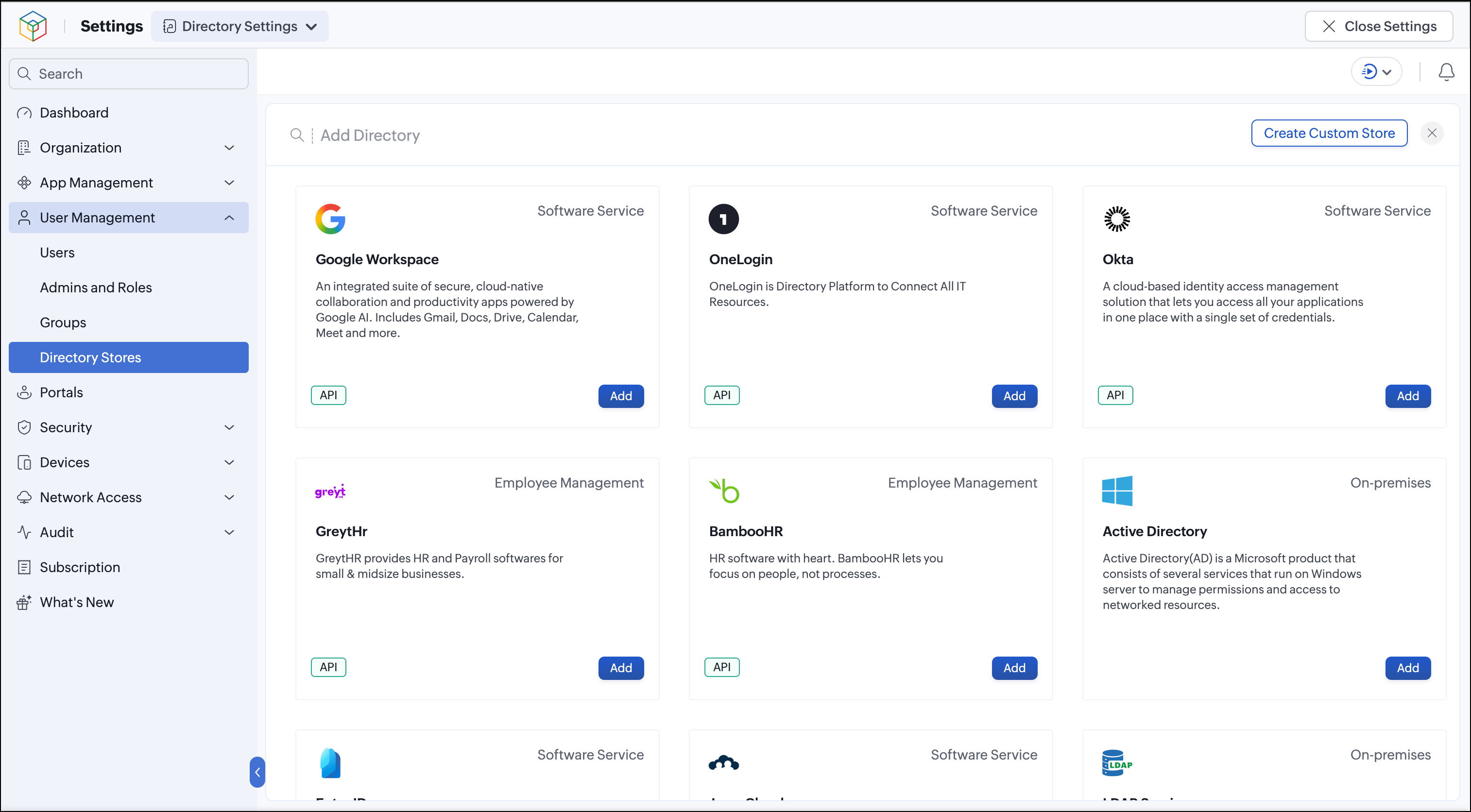The width and height of the screenshot is (1471, 812).
Task: Click the Audit pulse icon
Action: [24, 532]
